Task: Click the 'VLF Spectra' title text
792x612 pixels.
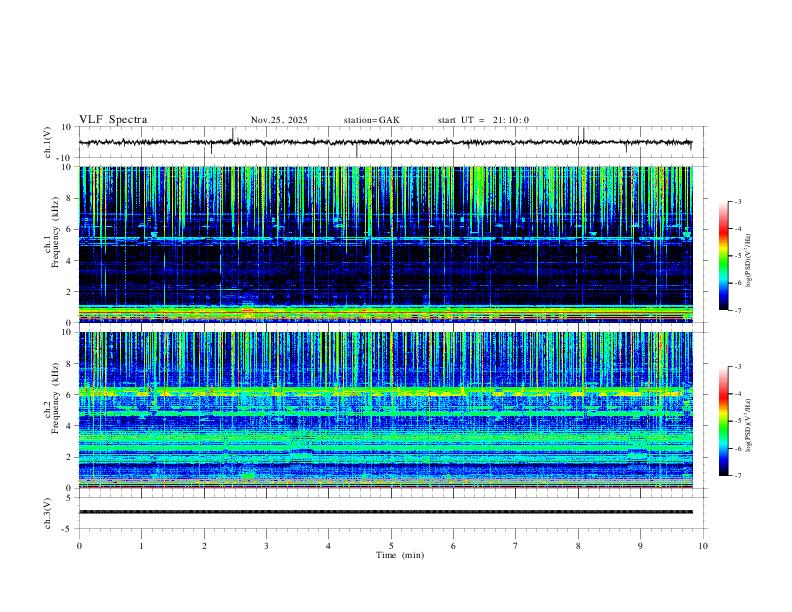Action: click(113, 120)
